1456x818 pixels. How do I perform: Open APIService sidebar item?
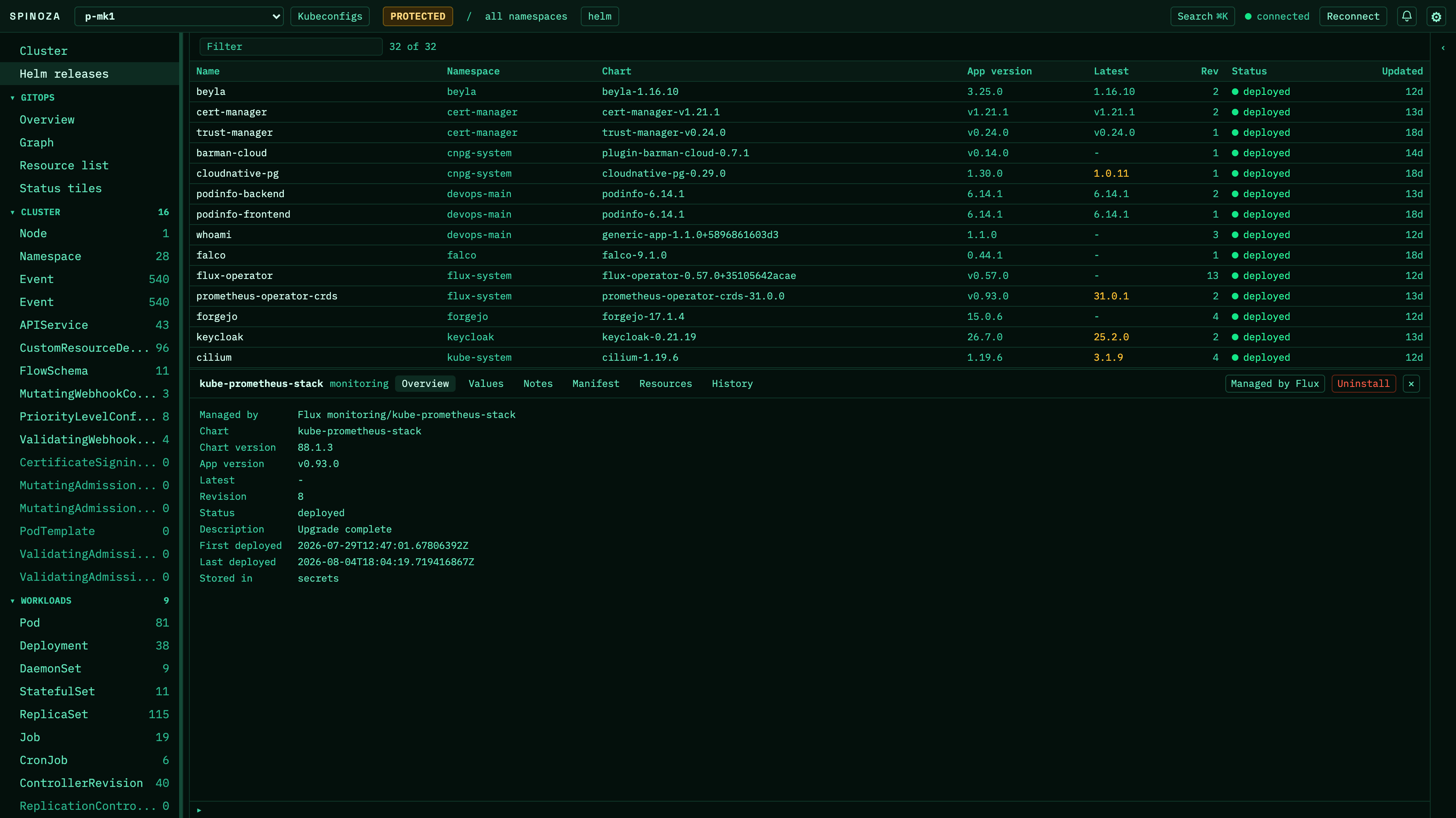(x=89, y=325)
